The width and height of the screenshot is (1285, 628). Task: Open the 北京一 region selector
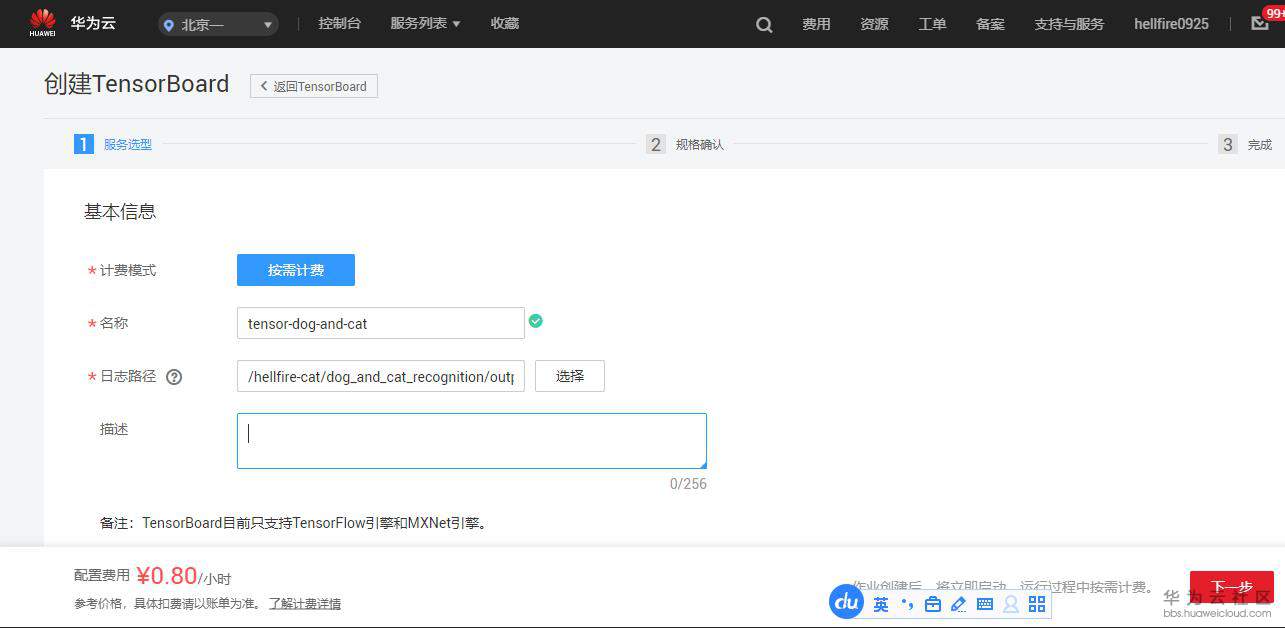[x=218, y=24]
